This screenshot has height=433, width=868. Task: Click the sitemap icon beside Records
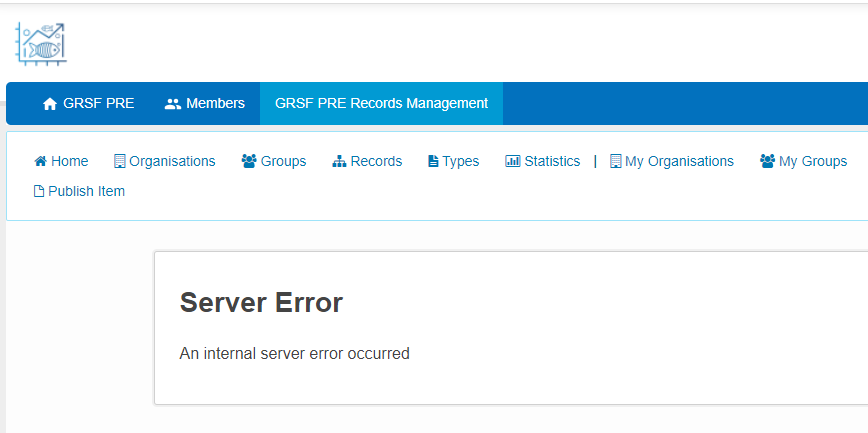pos(339,161)
